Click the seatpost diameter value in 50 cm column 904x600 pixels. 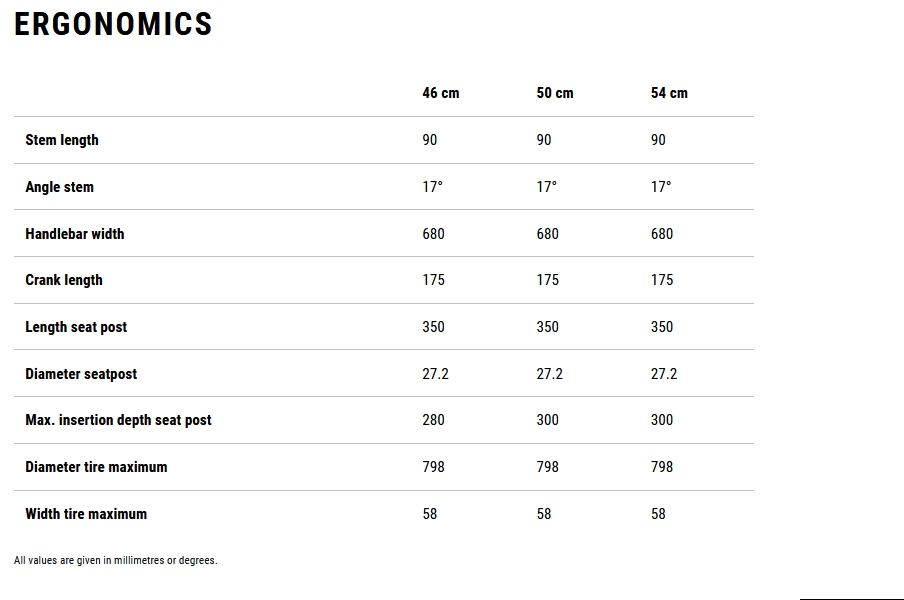(549, 374)
